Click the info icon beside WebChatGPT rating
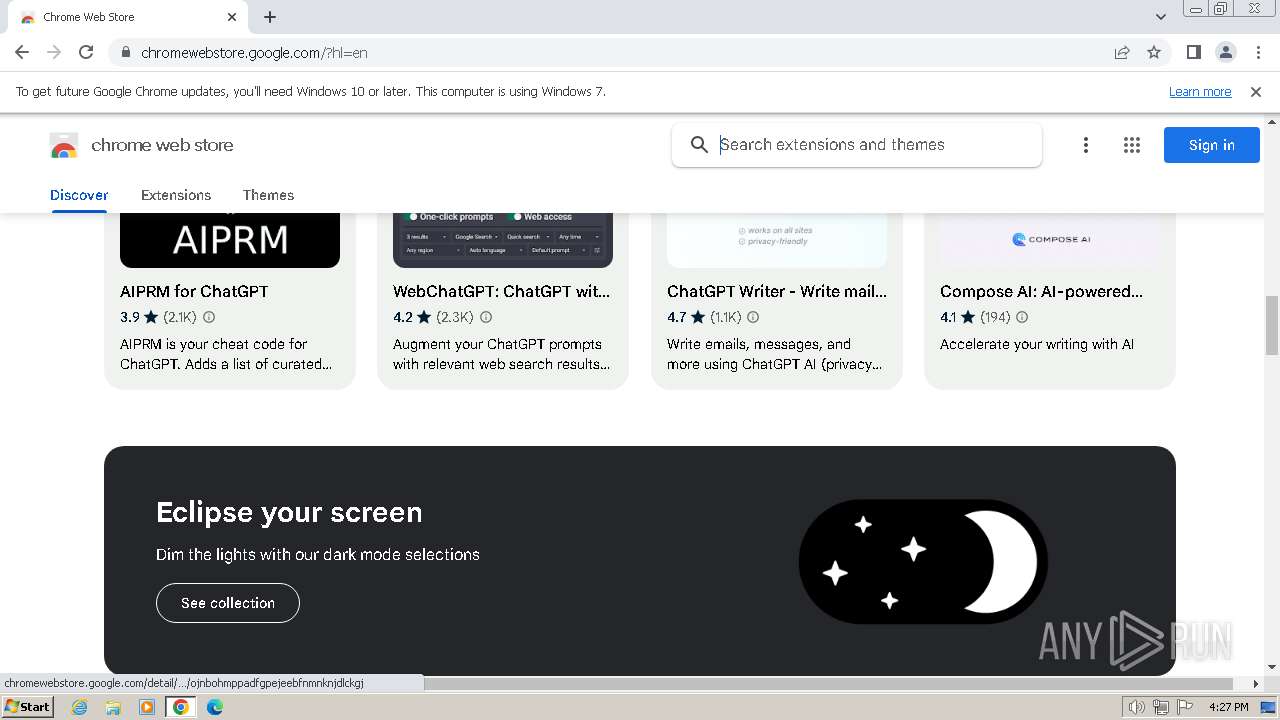Image resolution: width=1280 pixels, height=720 pixels. click(x=486, y=317)
